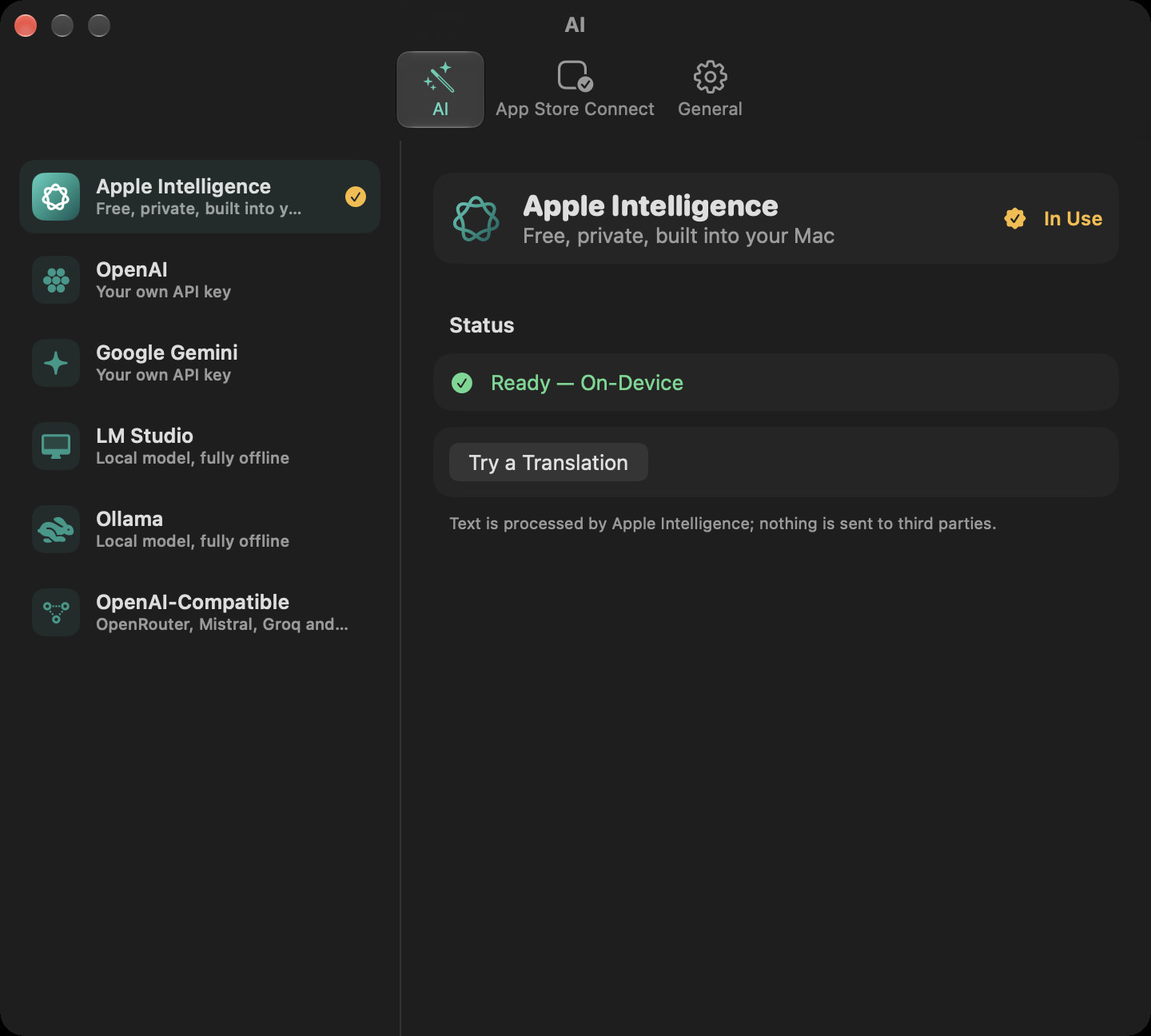This screenshot has height=1036, width=1151.
Task: Click the General gear icon
Action: (710, 77)
